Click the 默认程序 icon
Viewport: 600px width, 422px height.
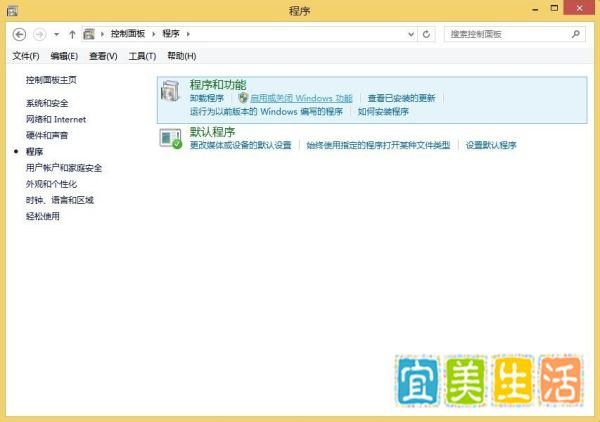pos(171,138)
